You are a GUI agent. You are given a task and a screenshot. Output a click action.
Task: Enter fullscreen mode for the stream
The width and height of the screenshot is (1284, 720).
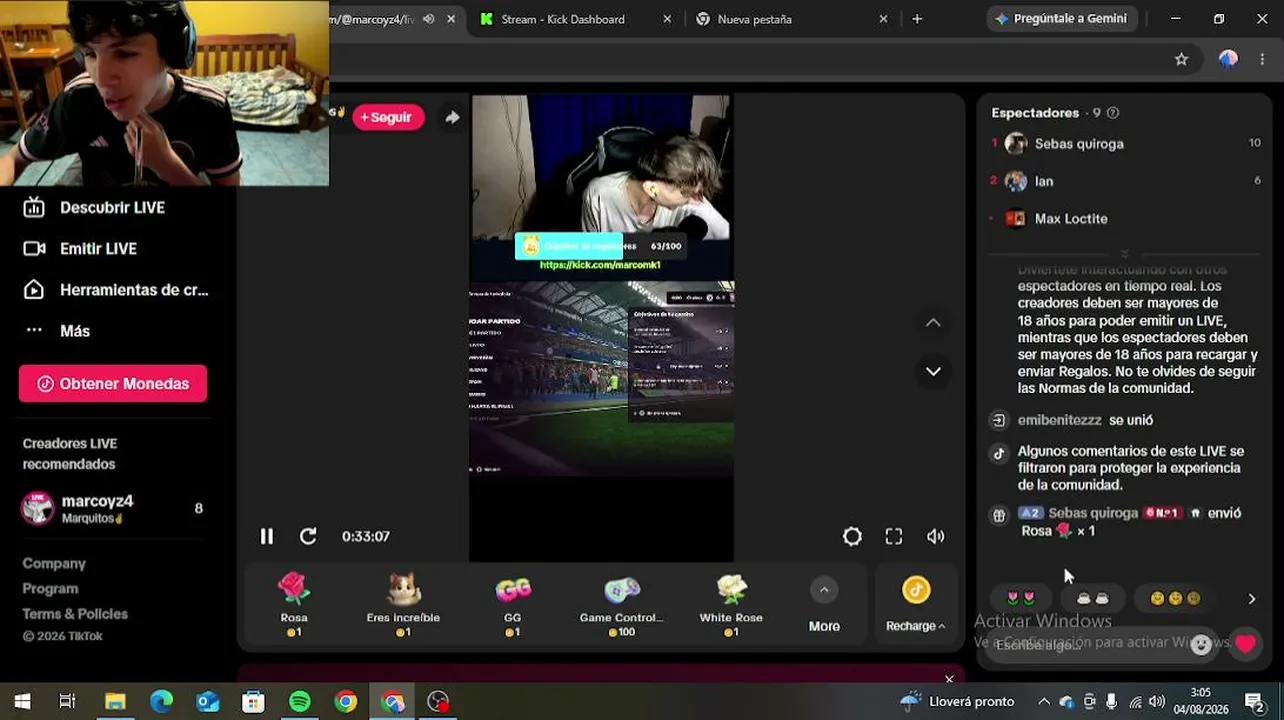coord(894,537)
